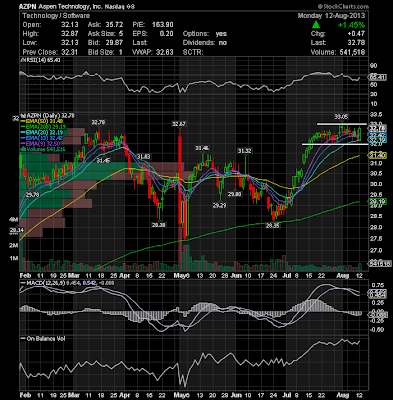Click the 32.67 May spike annotation

pos(179,124)
